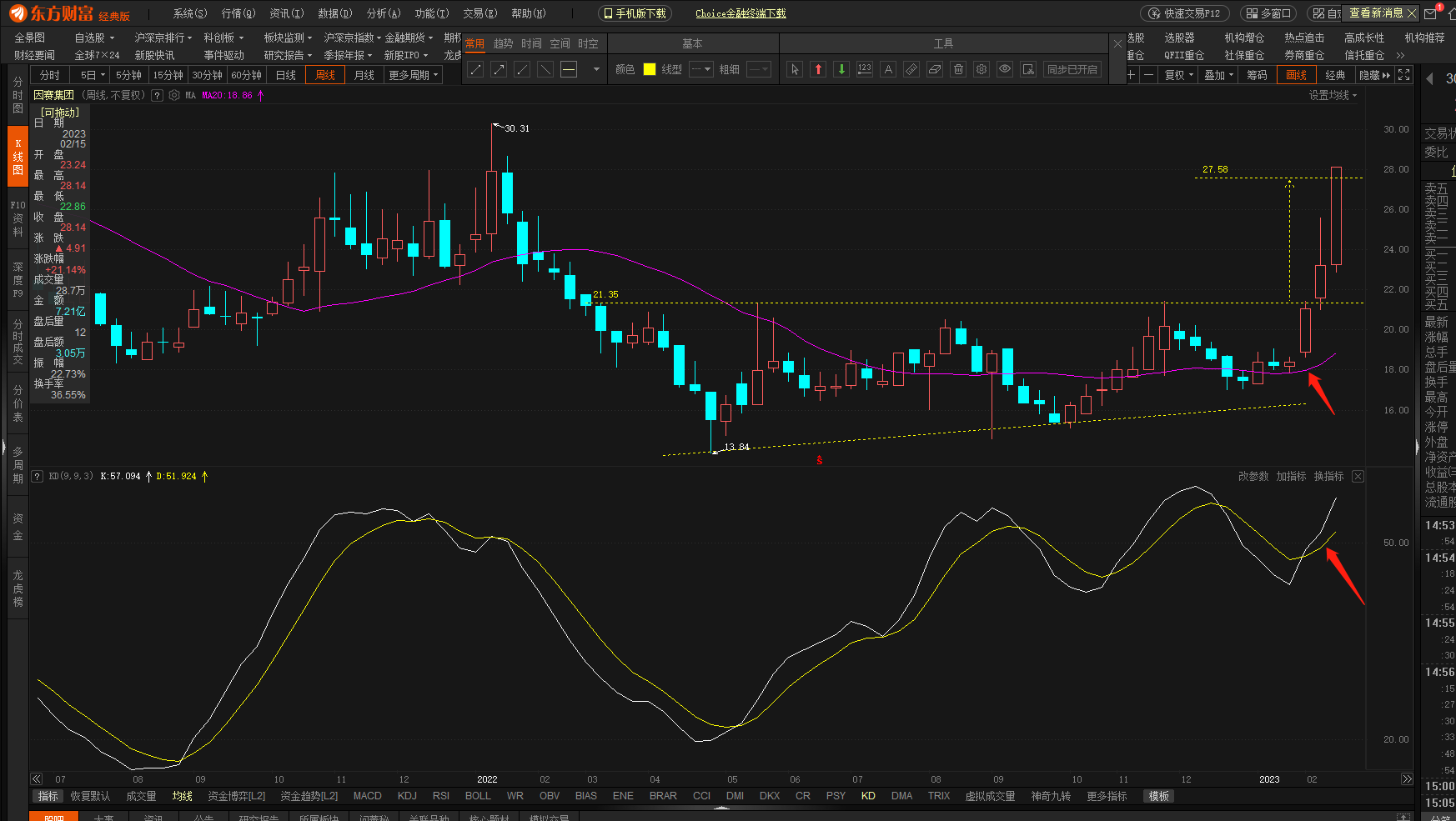Pick the yellow line color swatch

click(650, 70)
